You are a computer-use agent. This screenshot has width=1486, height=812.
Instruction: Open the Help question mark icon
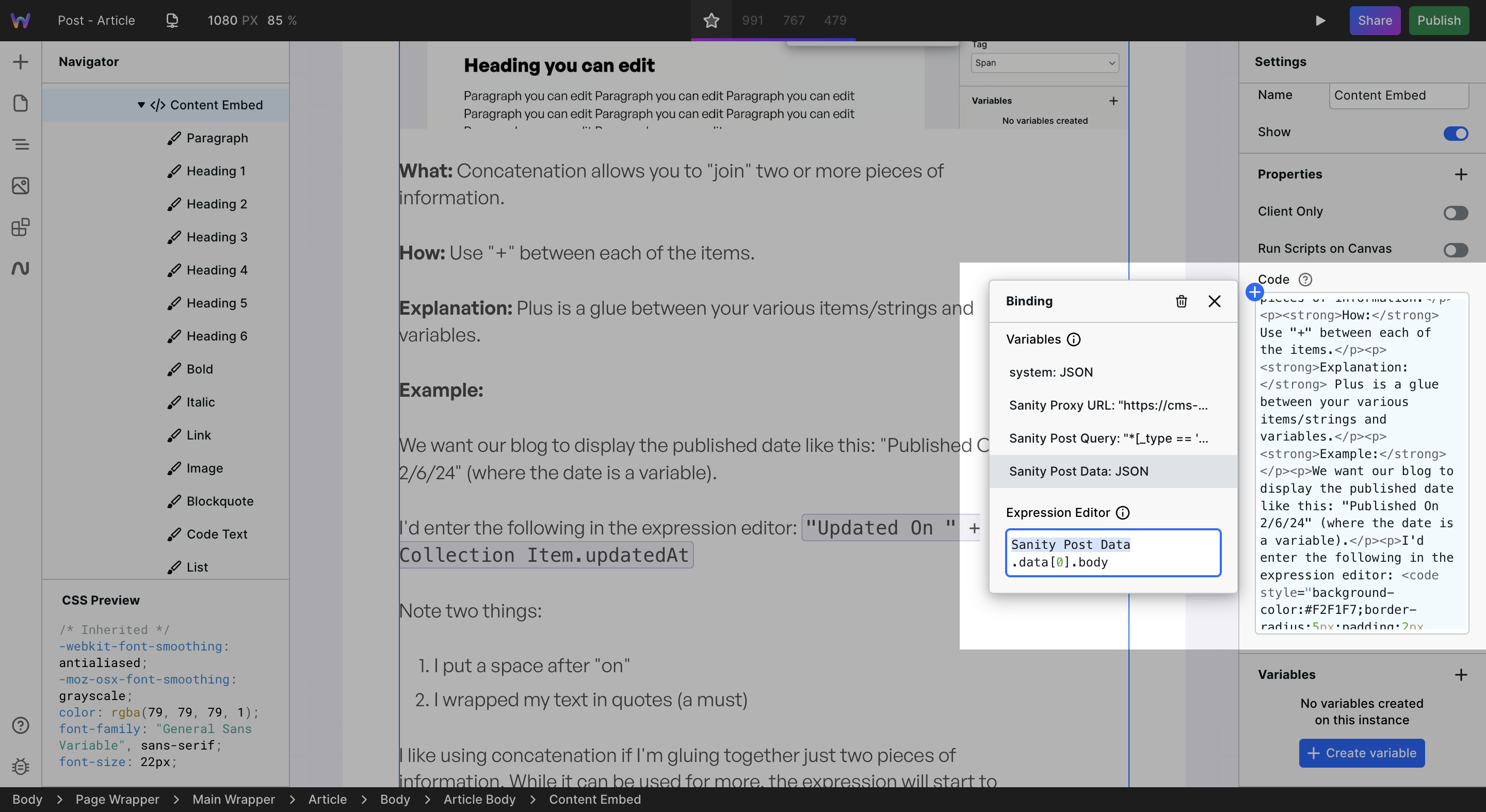pos(21,725)
